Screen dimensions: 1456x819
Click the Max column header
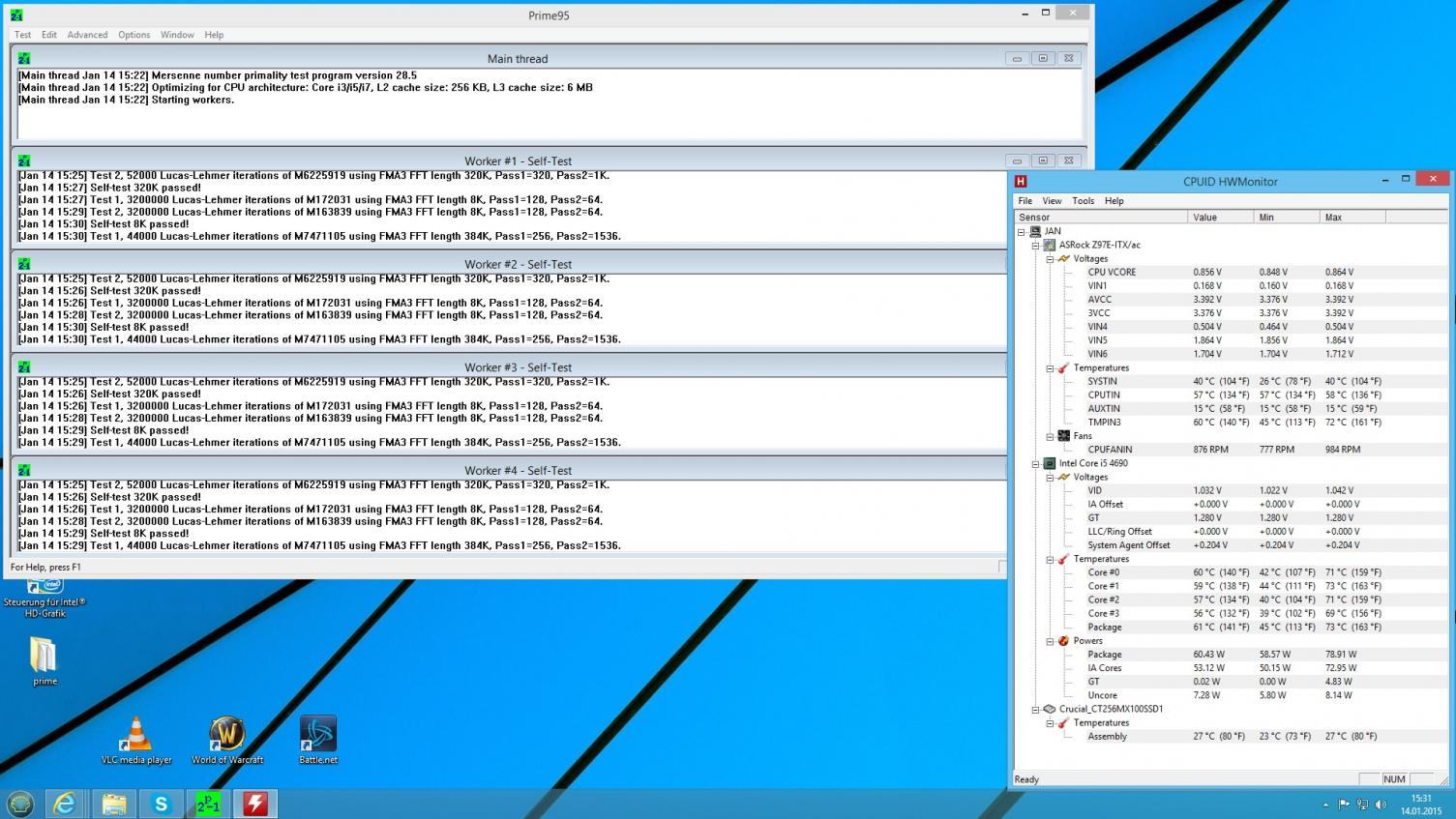1352,218
